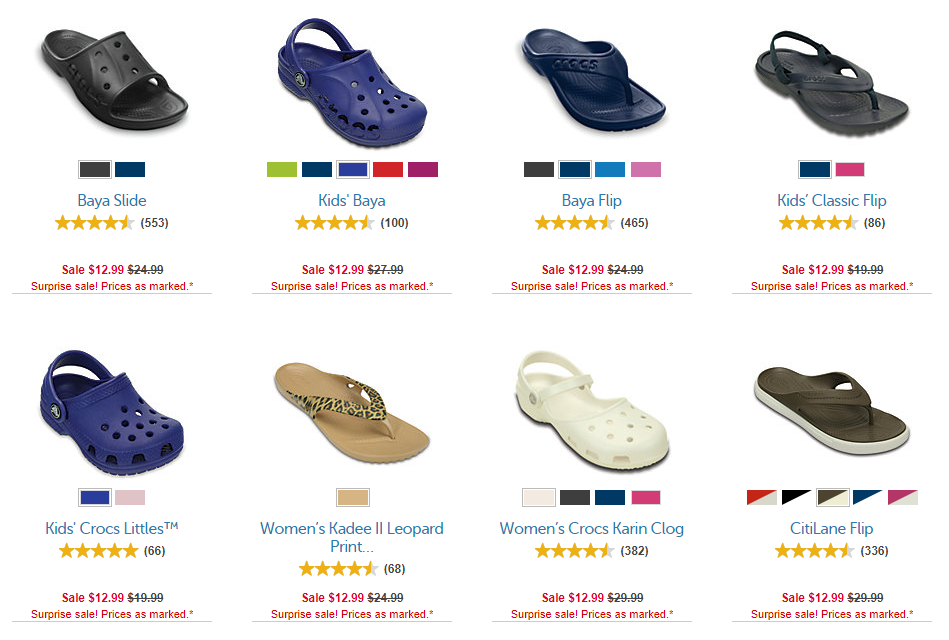Choose the light blue Baya Flip swatch
The image size is (949, 640).
click(x=610, y=170)
